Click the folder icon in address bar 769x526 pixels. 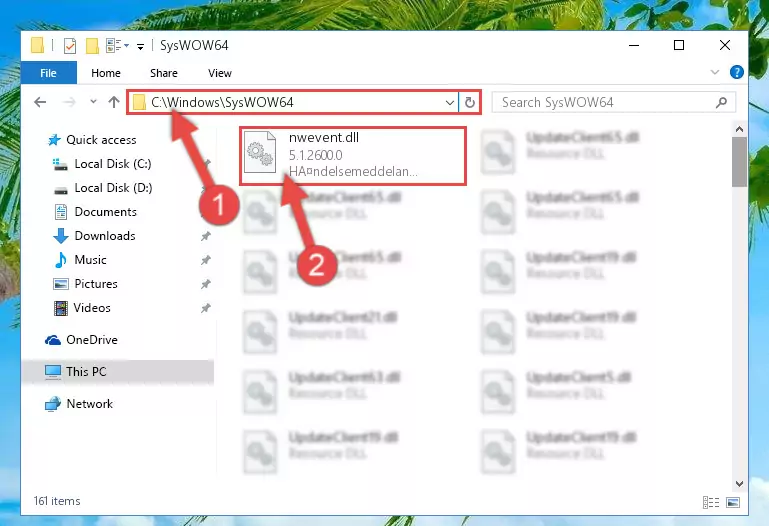point(139,102)
